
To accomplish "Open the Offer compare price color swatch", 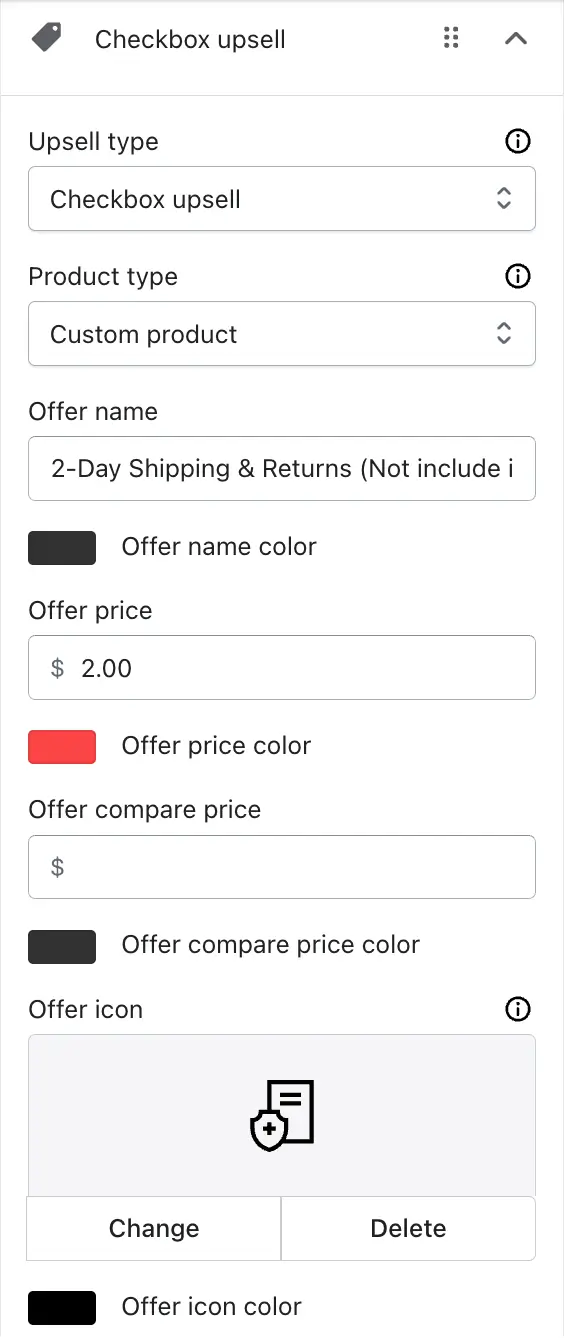I will tap(62, 946).
